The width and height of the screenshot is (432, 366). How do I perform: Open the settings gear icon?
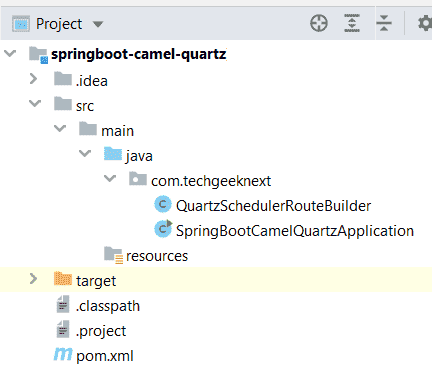pos(425,24)
